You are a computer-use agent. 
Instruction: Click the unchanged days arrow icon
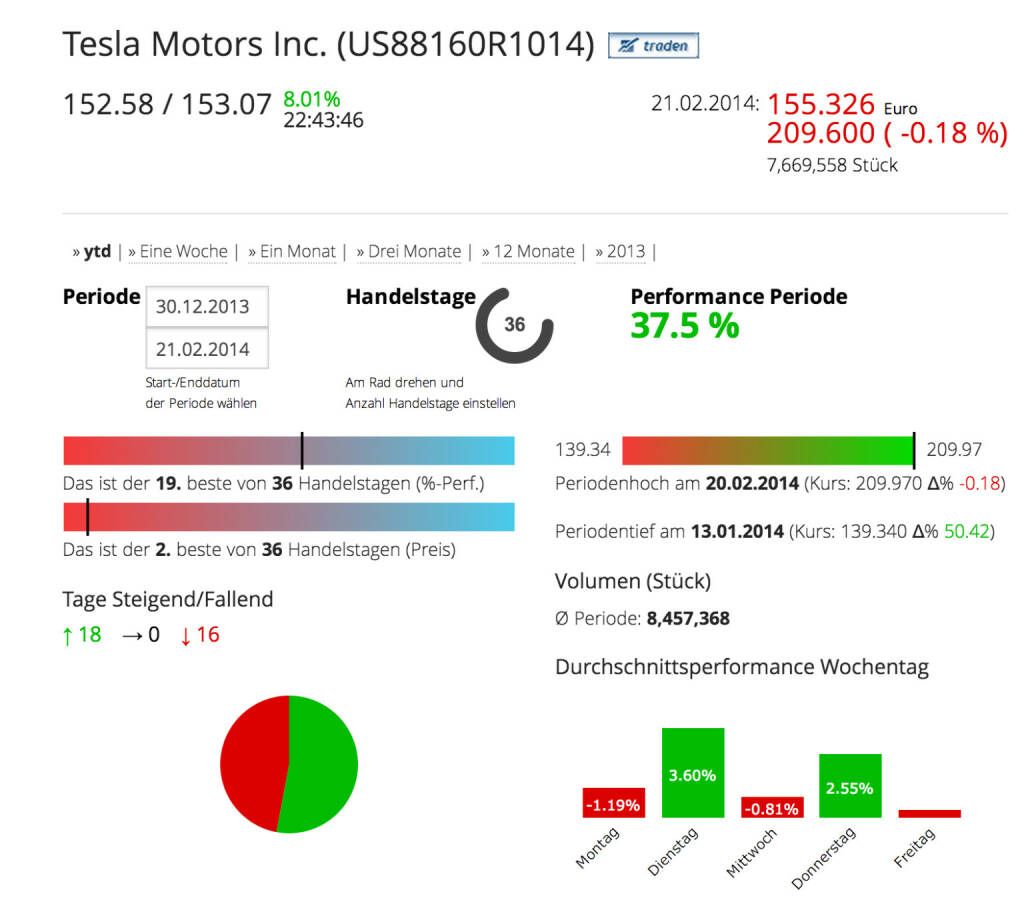coord(132,635)
